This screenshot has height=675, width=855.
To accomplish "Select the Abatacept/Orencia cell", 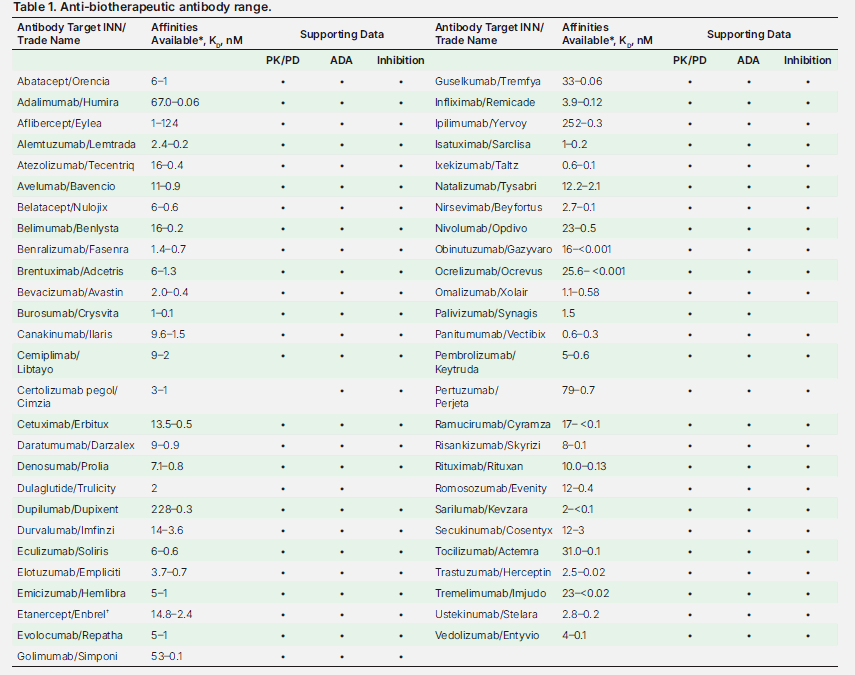I will [63, 81].
